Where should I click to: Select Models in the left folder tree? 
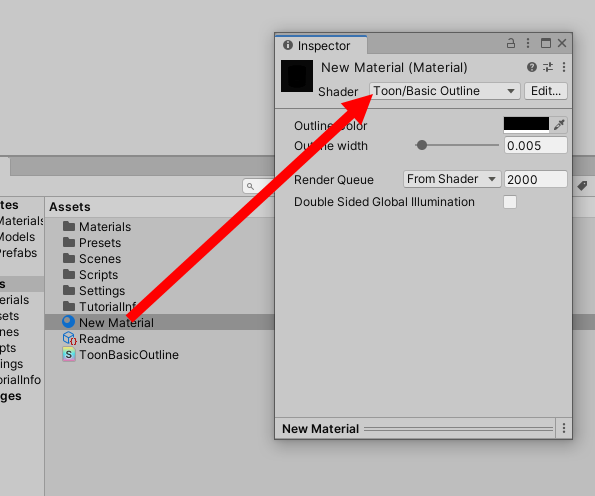coord(17,237)
